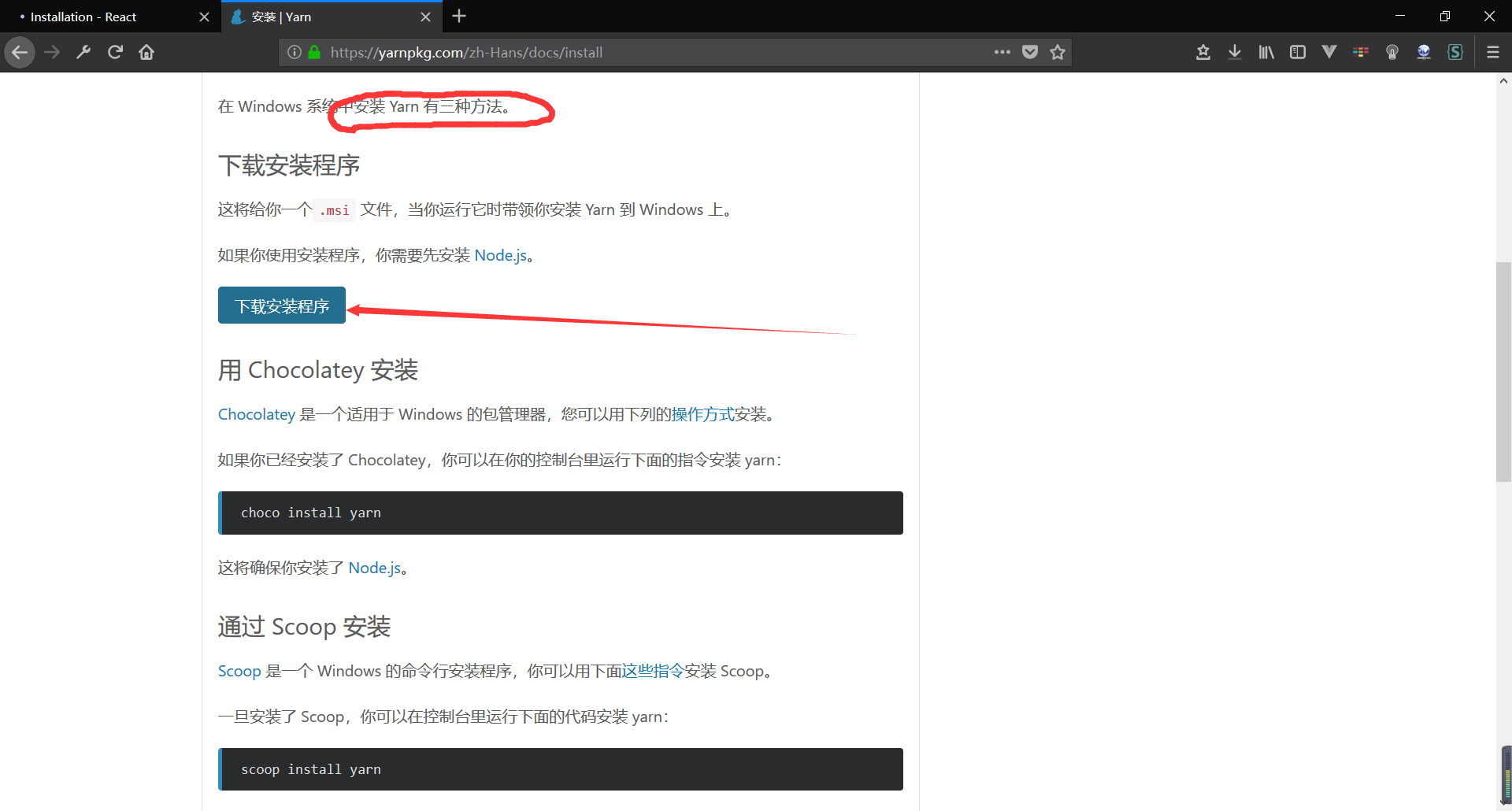Go back to the previous page
The height and width of the screenshot is (811, 1512).
20,53
